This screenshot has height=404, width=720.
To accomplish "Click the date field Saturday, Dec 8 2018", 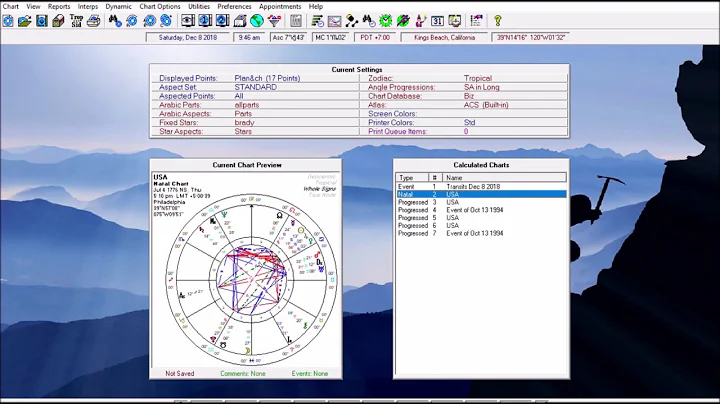I will pos(188,38).
